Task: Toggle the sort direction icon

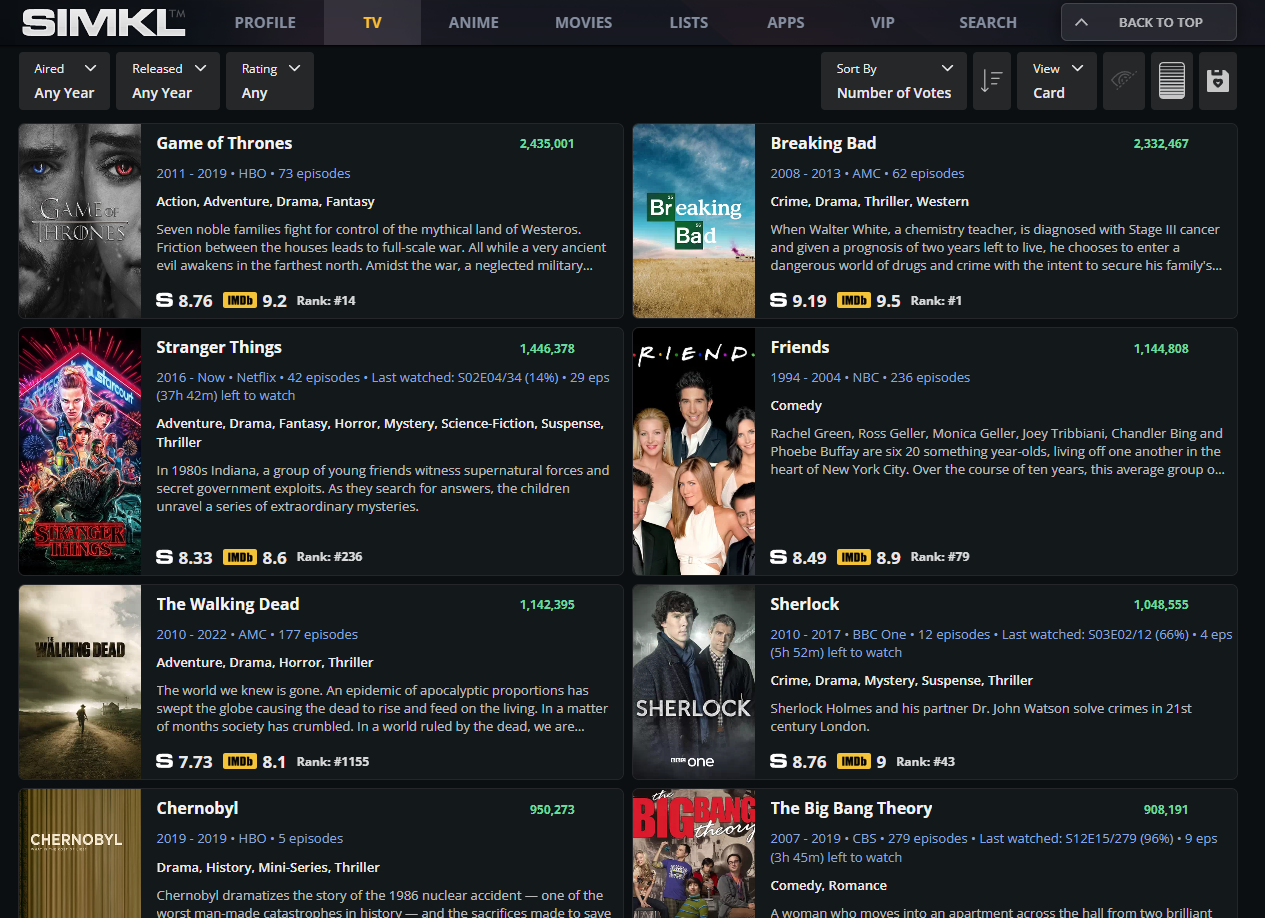Action: tap(991, 81)
